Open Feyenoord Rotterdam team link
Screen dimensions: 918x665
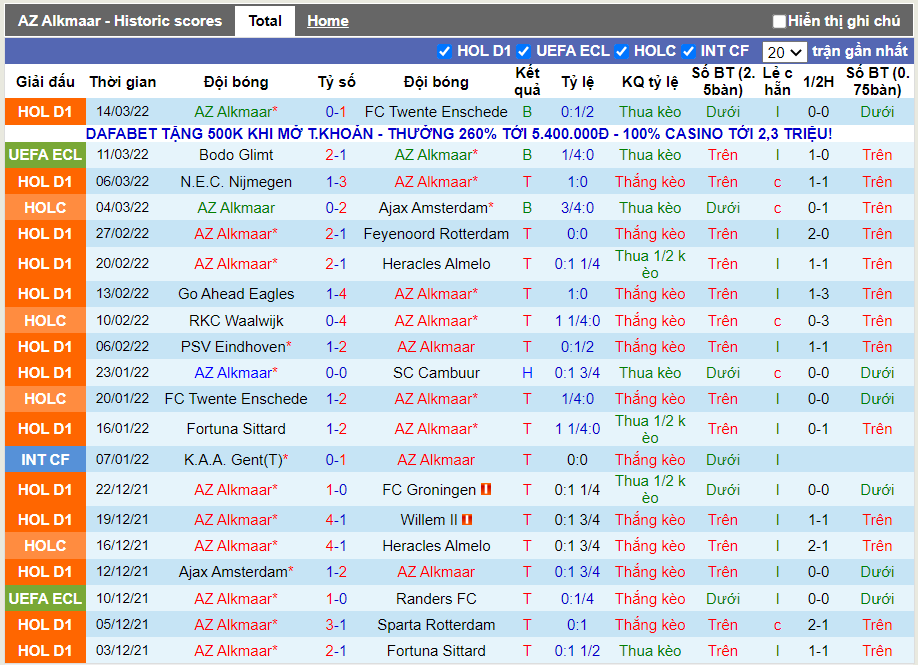click(x=436, y=234)
